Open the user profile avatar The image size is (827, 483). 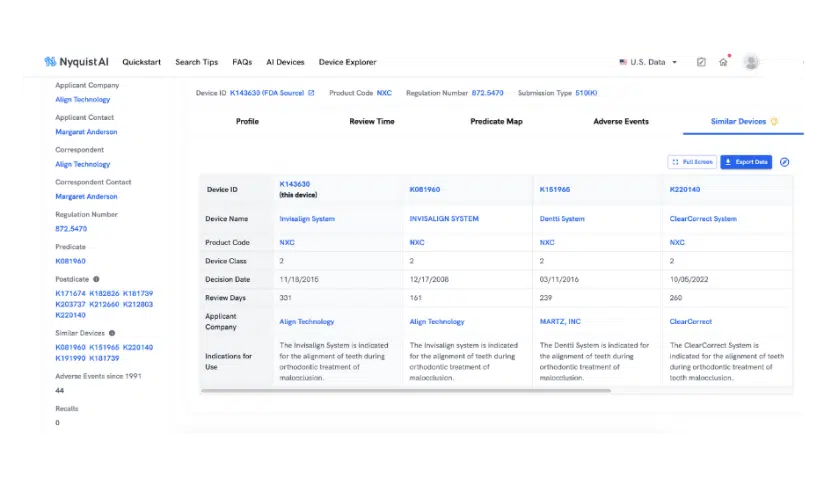[x=750, y=62]
